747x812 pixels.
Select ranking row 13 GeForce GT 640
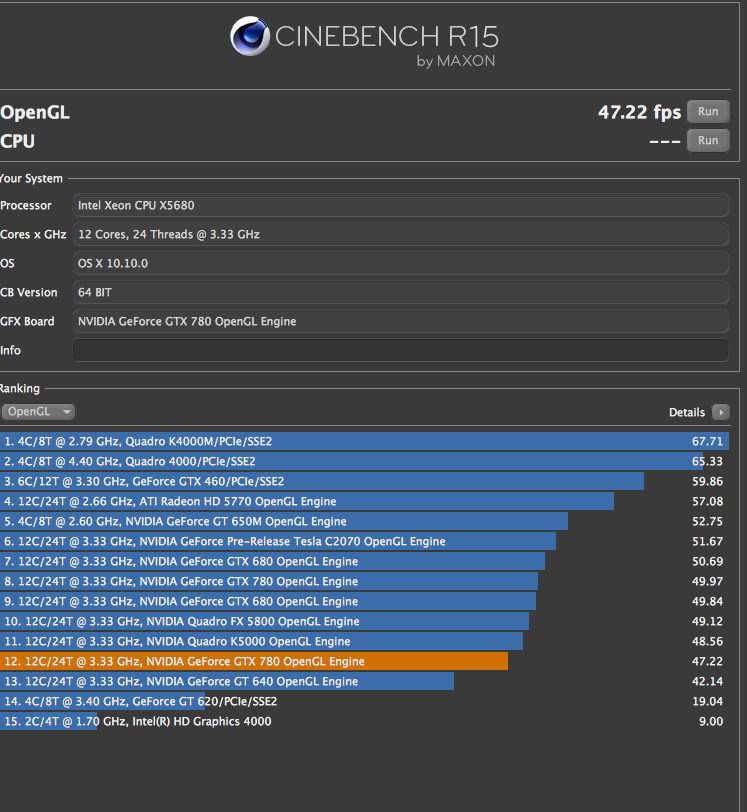[364, 681]
